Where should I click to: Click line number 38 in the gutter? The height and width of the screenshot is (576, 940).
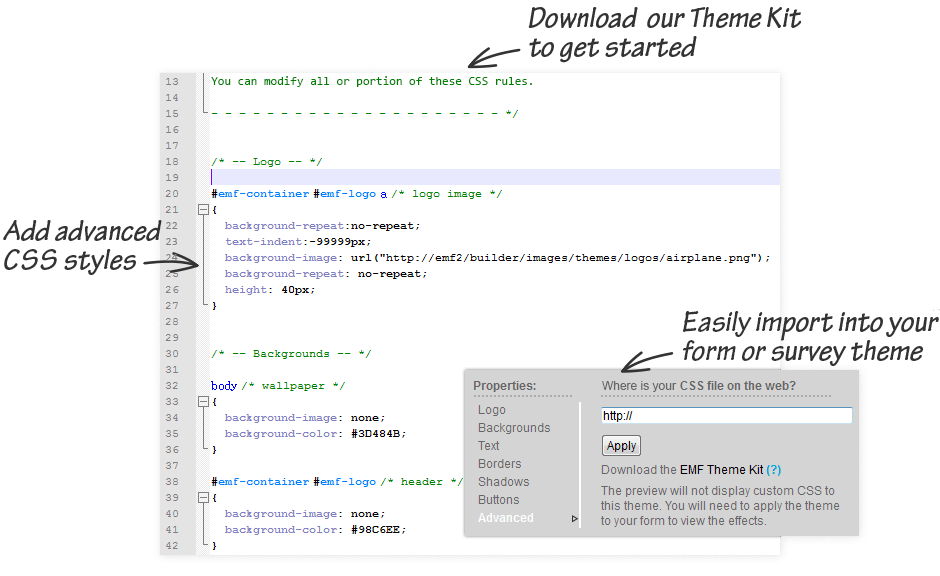(172, 481)
